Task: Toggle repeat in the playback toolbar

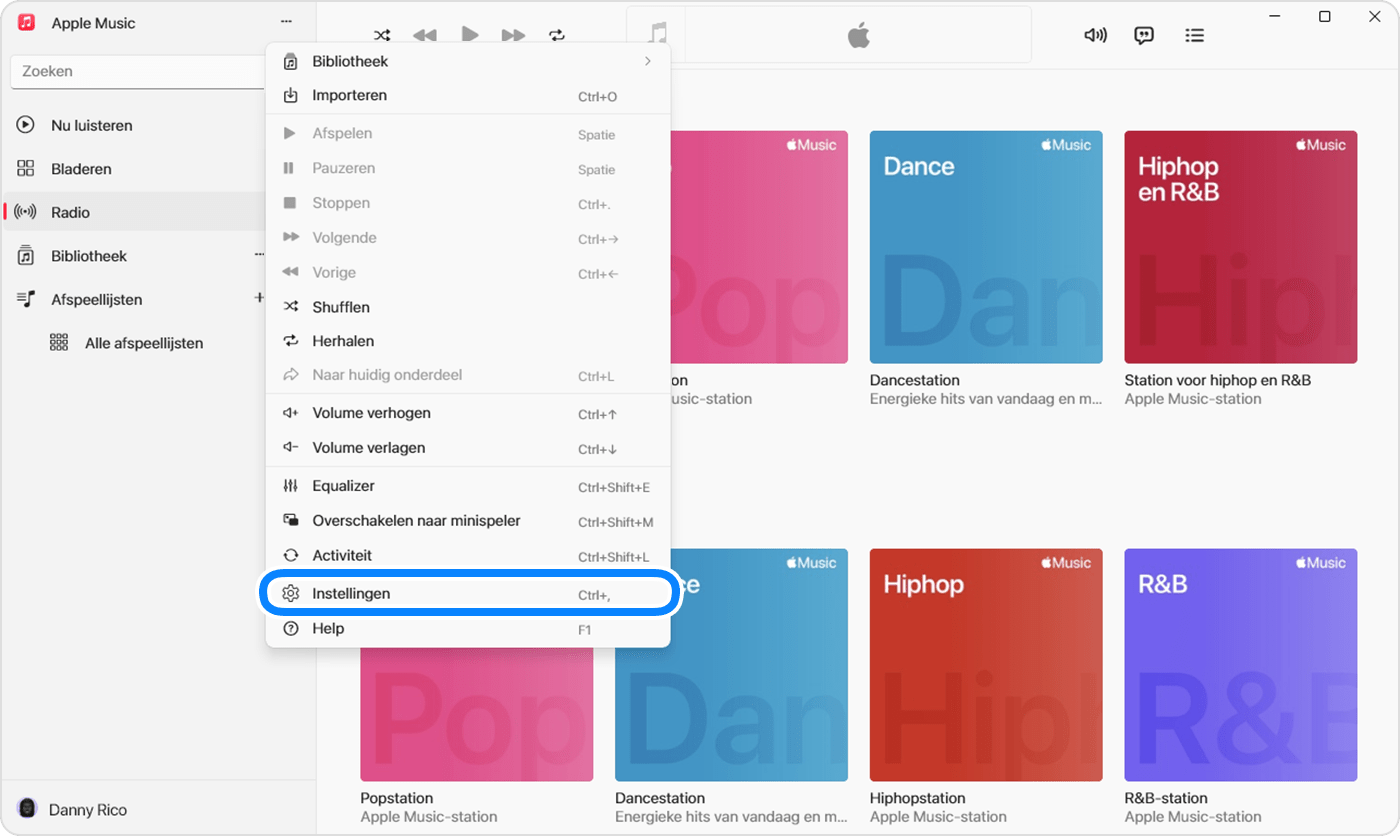Action: coord(557,35)
